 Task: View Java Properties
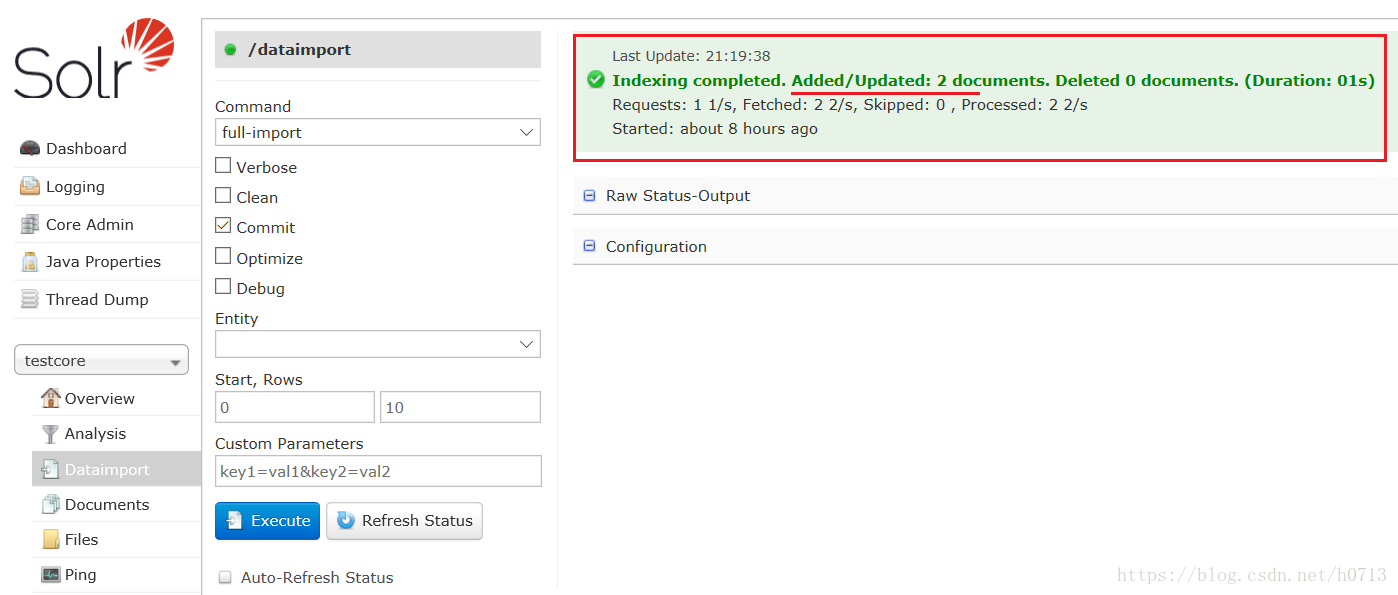(103, 262)
